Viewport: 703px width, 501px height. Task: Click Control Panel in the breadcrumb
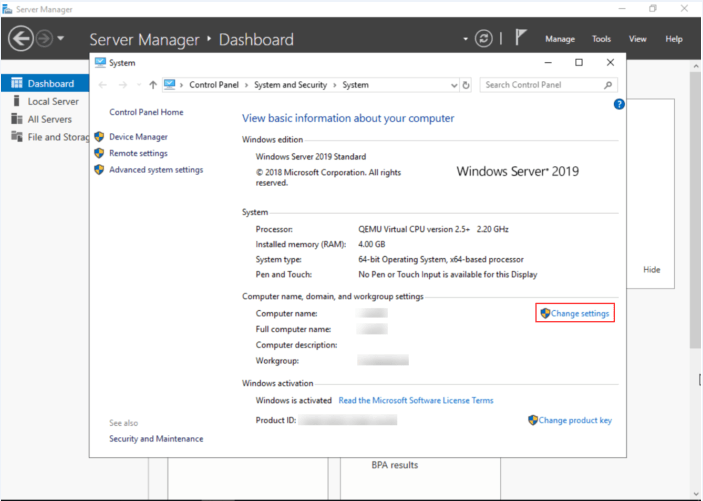214,85
